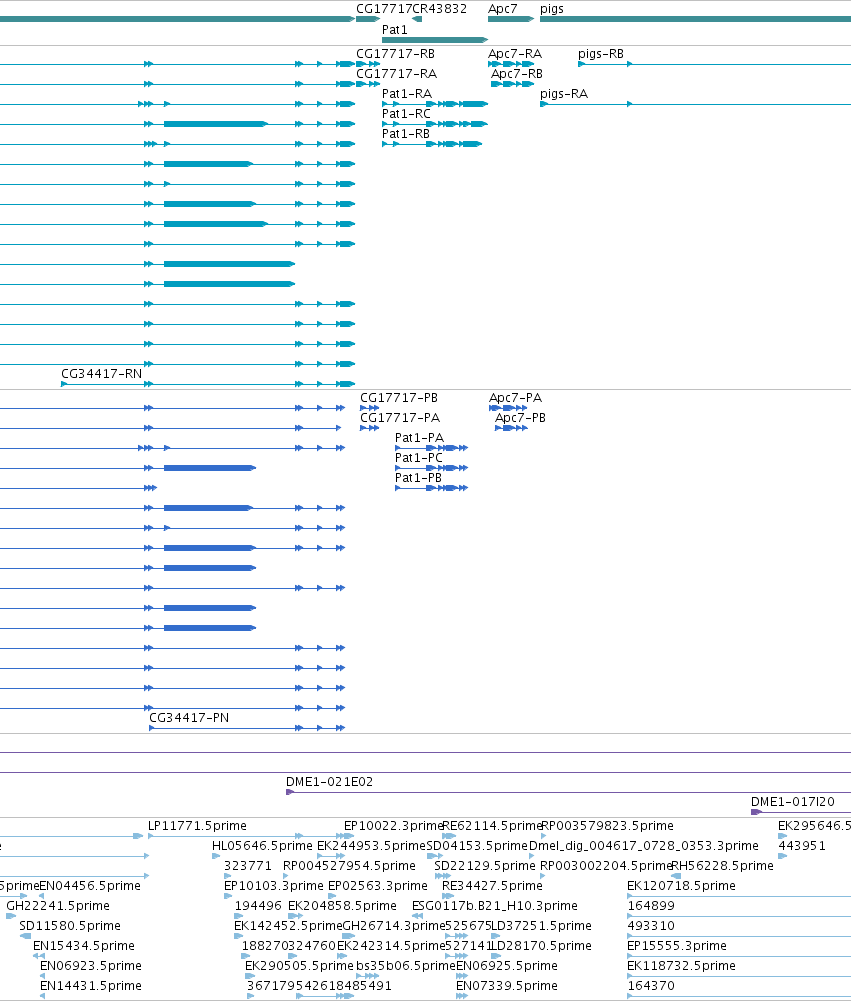Click the CG17717-PA protein label

[x=400, y=418]
